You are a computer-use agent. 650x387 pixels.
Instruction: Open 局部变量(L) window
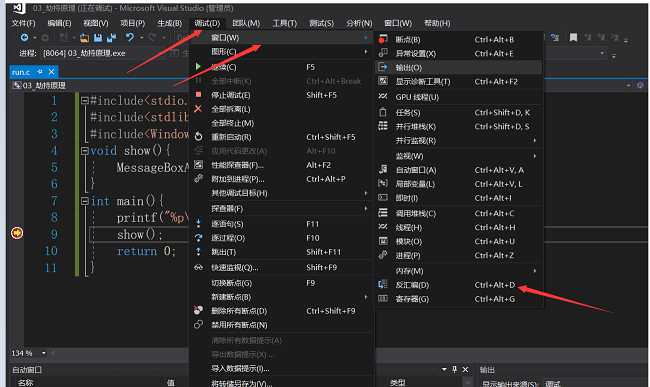click(x=459, y=184)
